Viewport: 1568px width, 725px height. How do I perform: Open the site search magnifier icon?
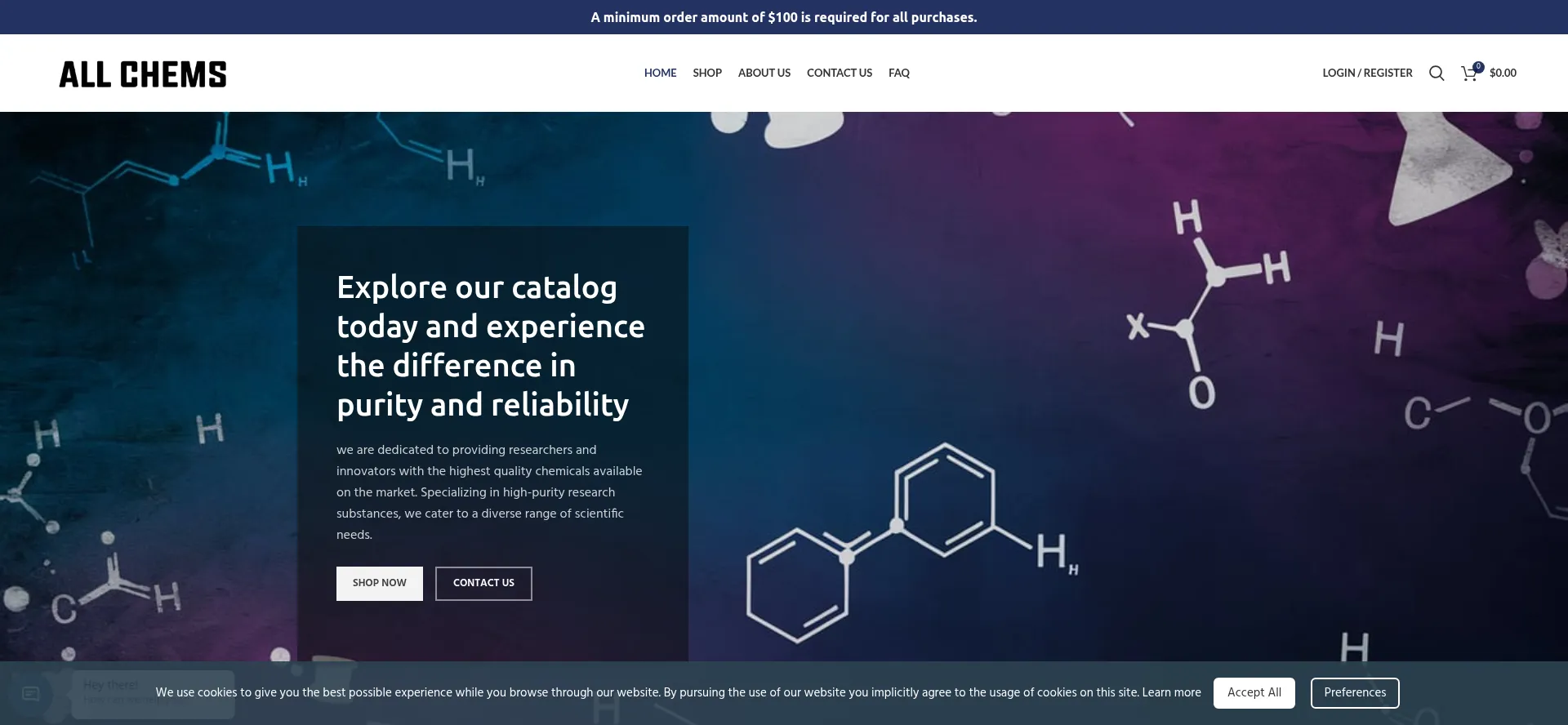[x=1437, y=73]
